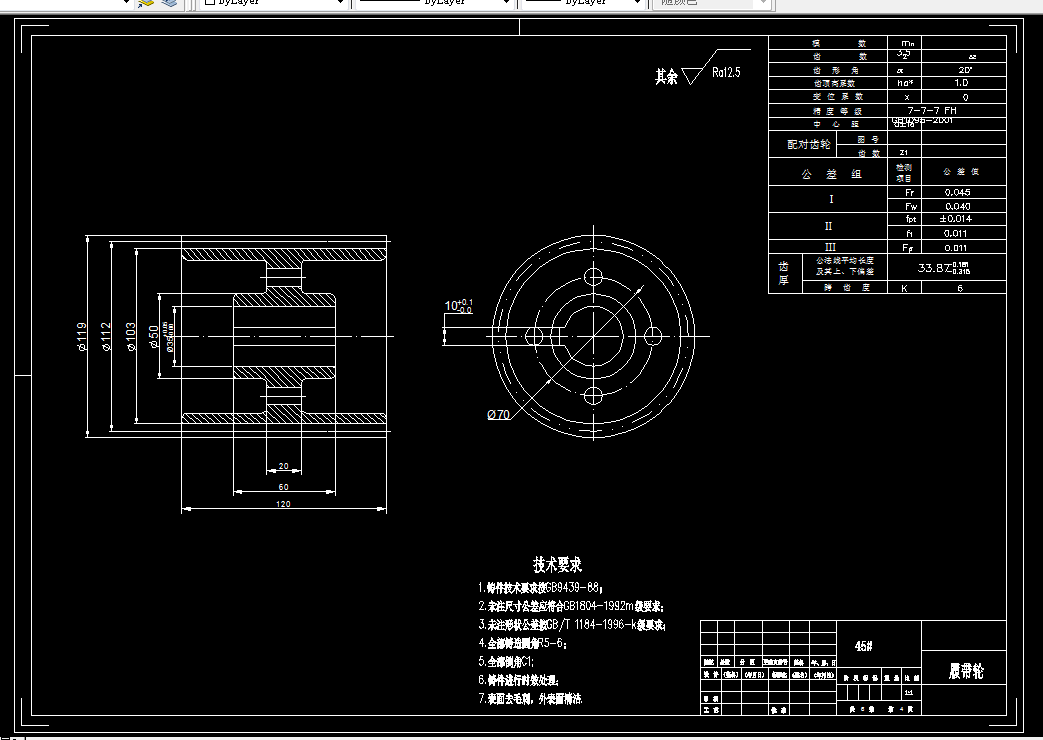The width and height of the screenshot is (1043, 740).
Task: Select the 10 +0.1 keyway dimension
Action: point(458,305)
